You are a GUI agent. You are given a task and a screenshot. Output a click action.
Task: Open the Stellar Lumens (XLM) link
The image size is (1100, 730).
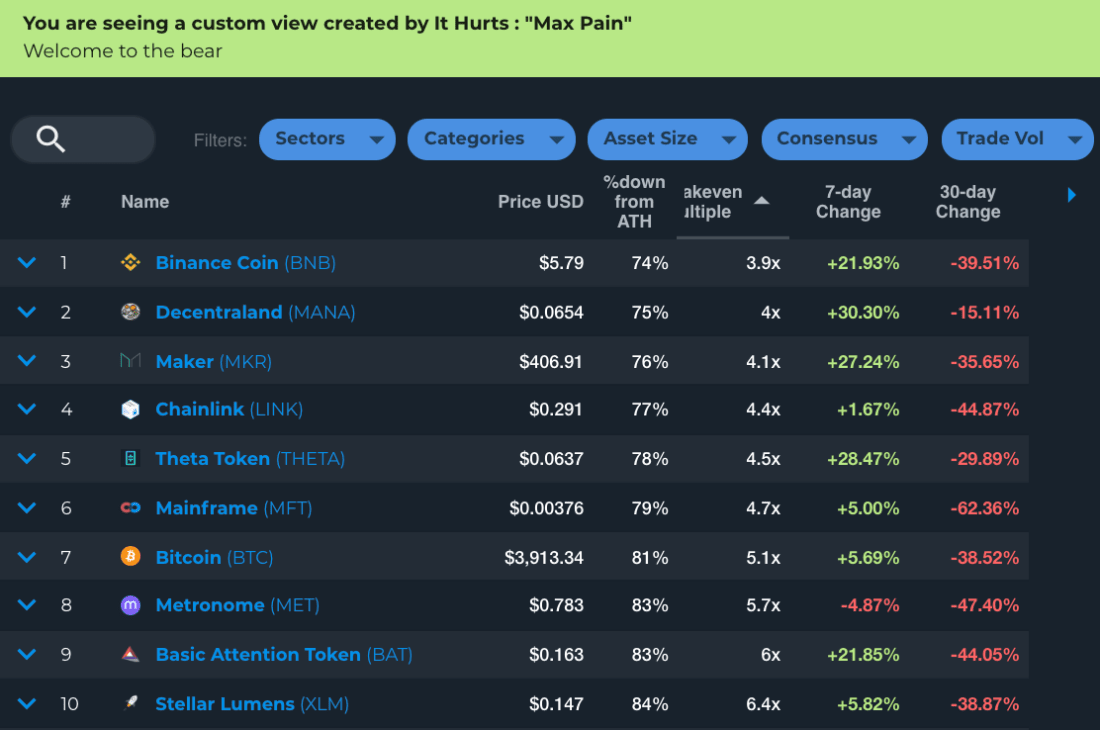(x=252, y=703)
